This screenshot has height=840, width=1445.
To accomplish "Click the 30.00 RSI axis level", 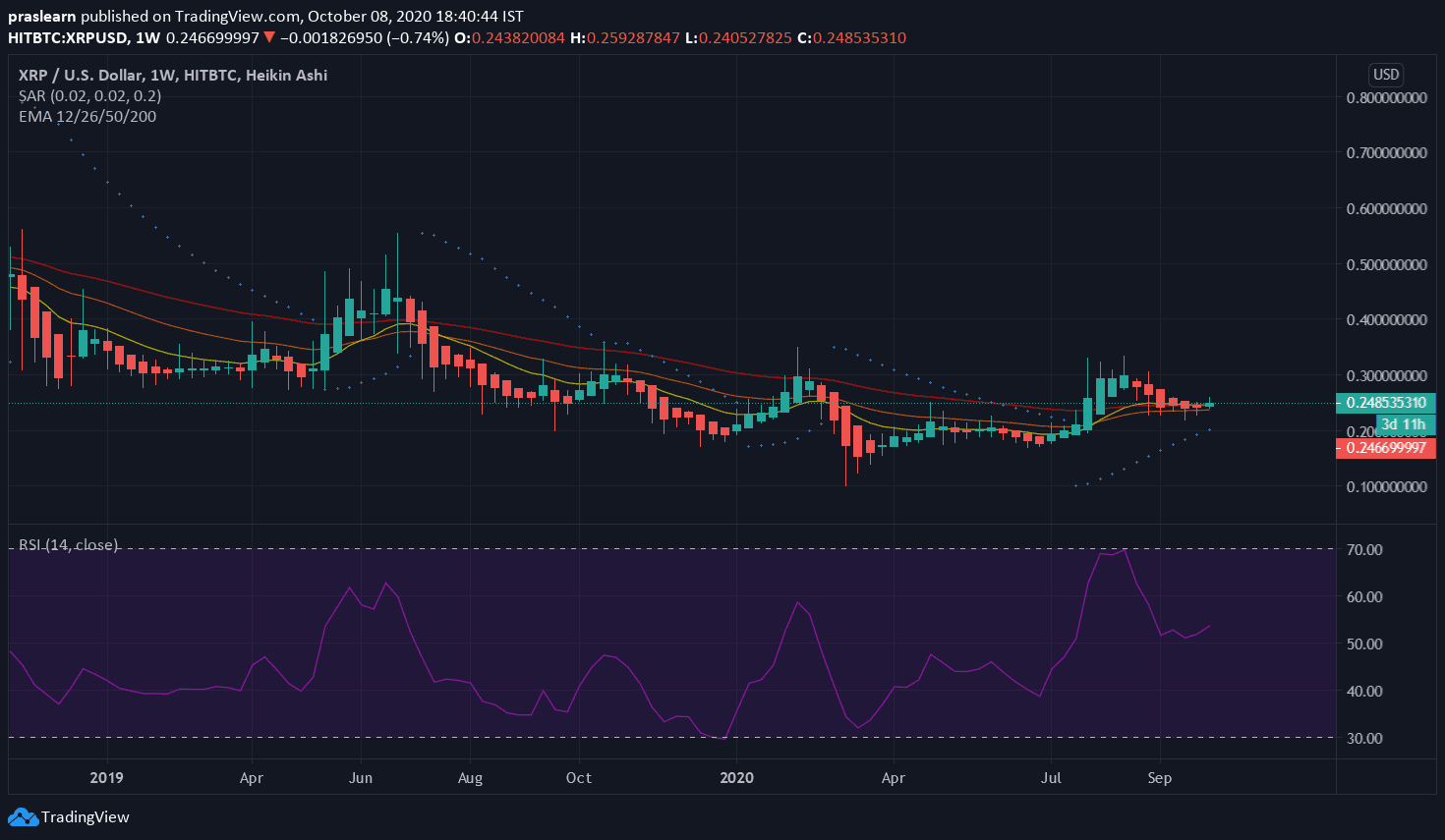I will [x=1364, y=738].
